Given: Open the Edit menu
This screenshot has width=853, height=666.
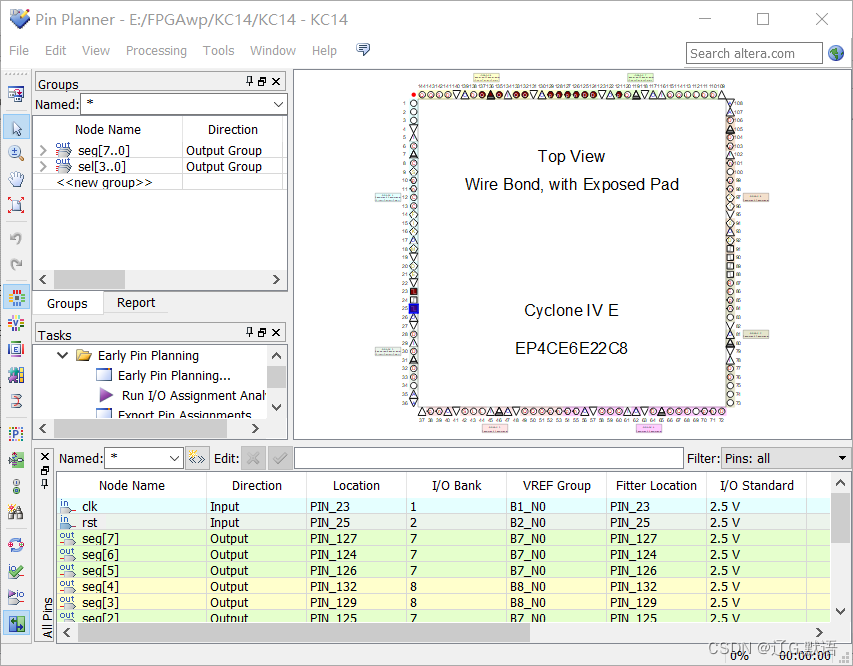Looking at the screenshot, I should (x=55, y=51).
